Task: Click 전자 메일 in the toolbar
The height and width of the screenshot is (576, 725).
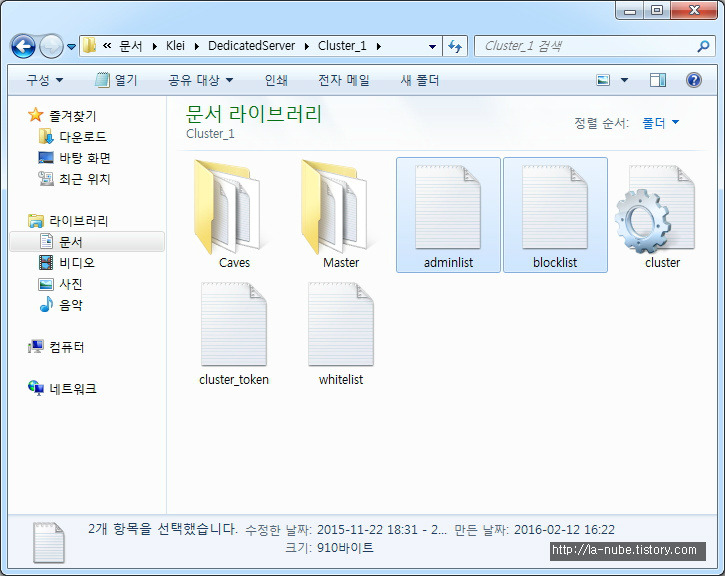Action: pyautogui.click(x=344, y=80)
